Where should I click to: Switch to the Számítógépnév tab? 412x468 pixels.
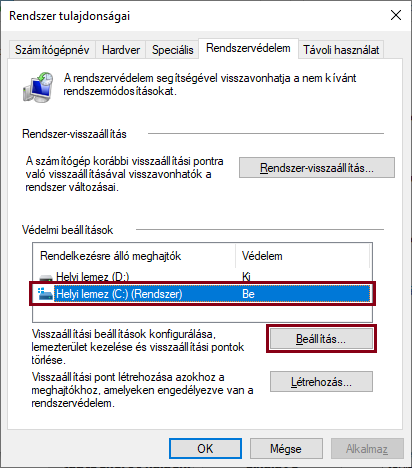click(x=52, y=50)
